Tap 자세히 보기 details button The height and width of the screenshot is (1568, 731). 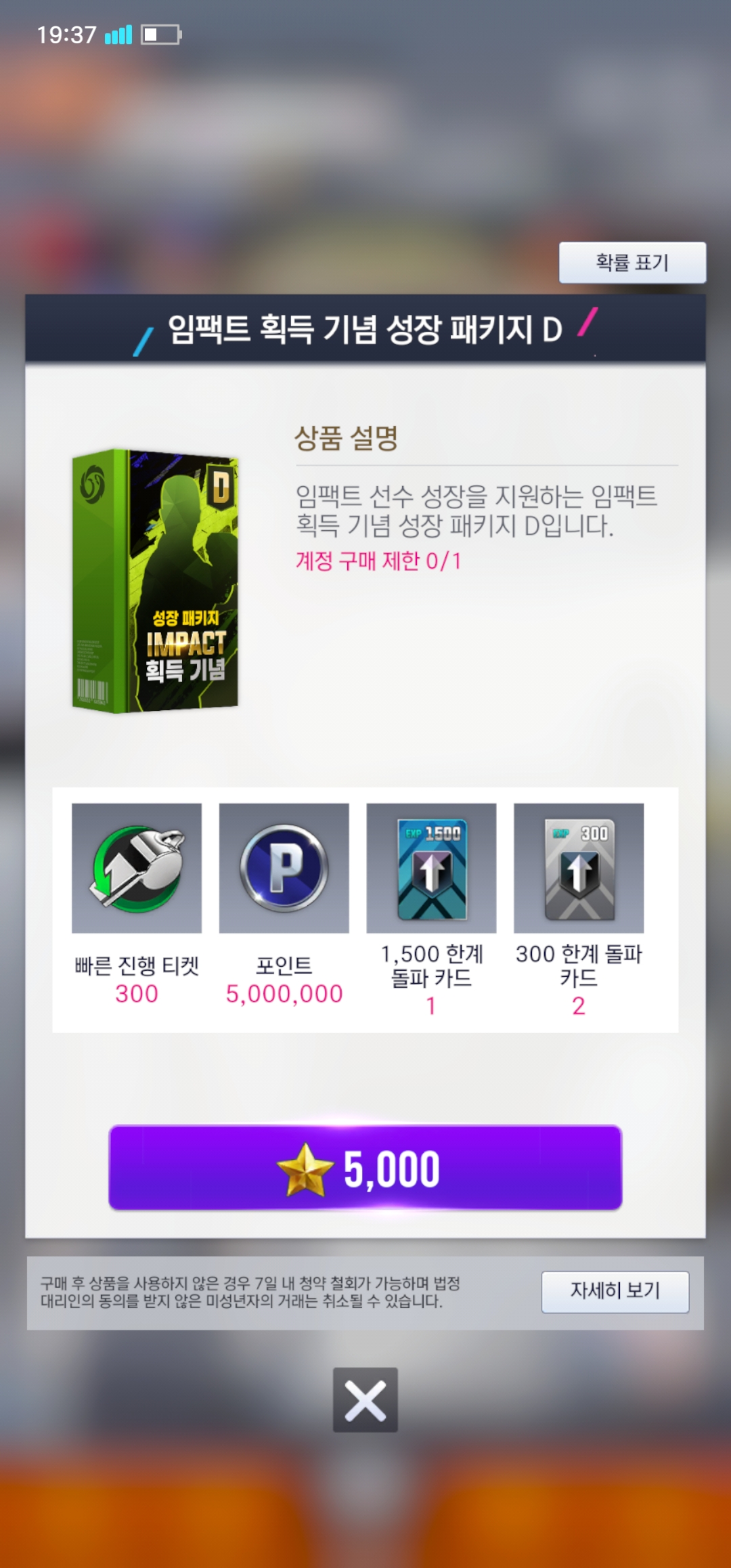[615, 1292]
